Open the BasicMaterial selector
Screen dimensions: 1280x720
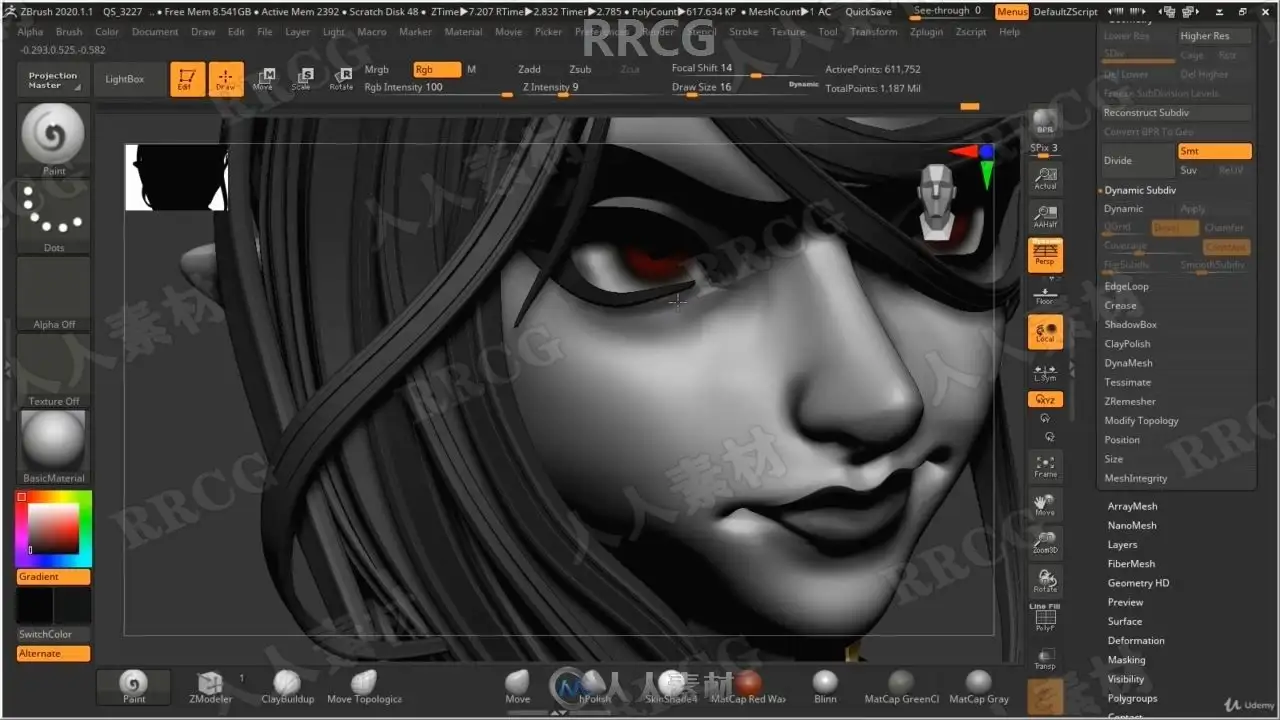pos(54,447)
